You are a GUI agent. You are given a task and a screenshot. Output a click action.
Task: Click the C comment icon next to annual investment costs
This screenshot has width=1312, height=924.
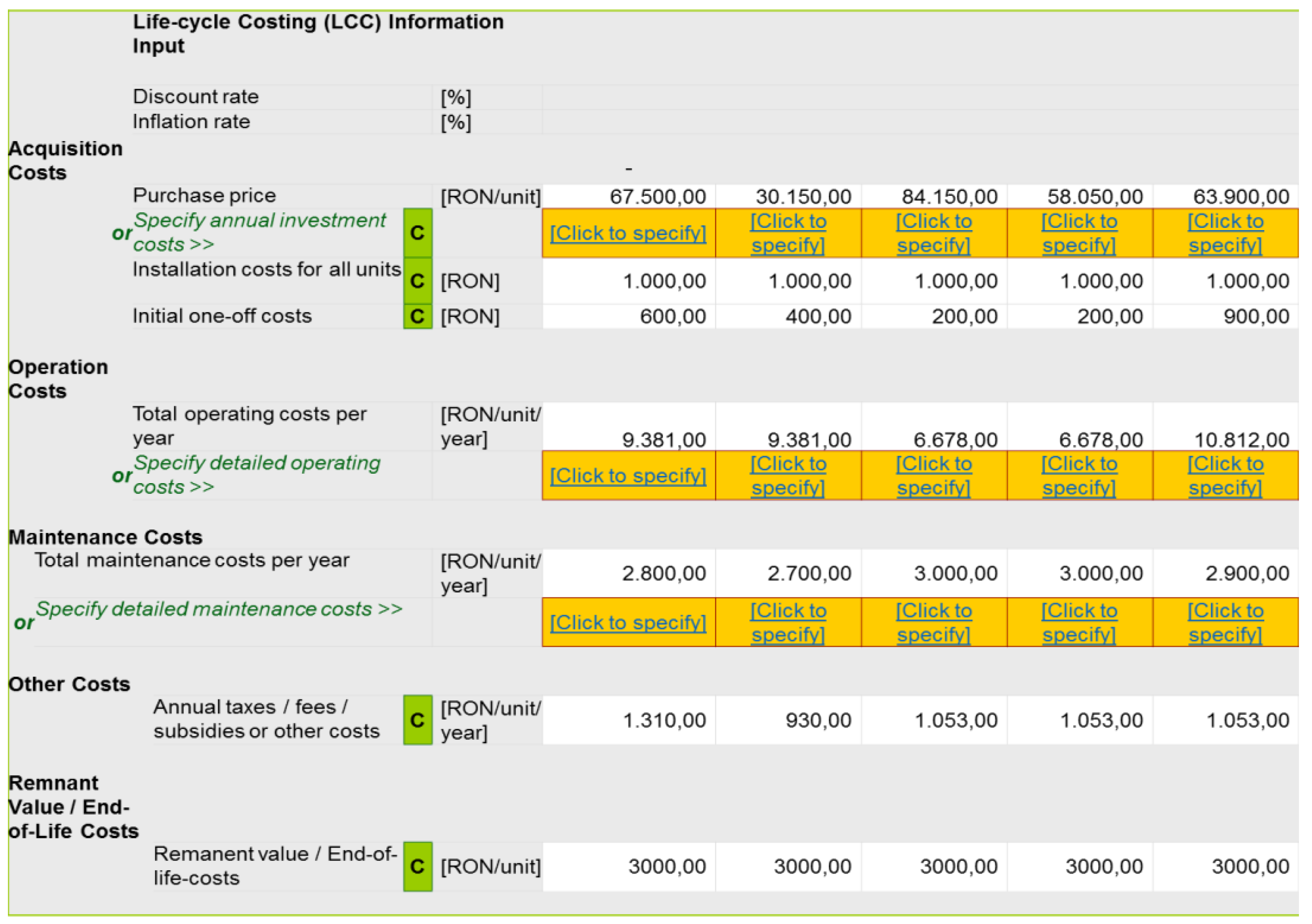[418, 232]
